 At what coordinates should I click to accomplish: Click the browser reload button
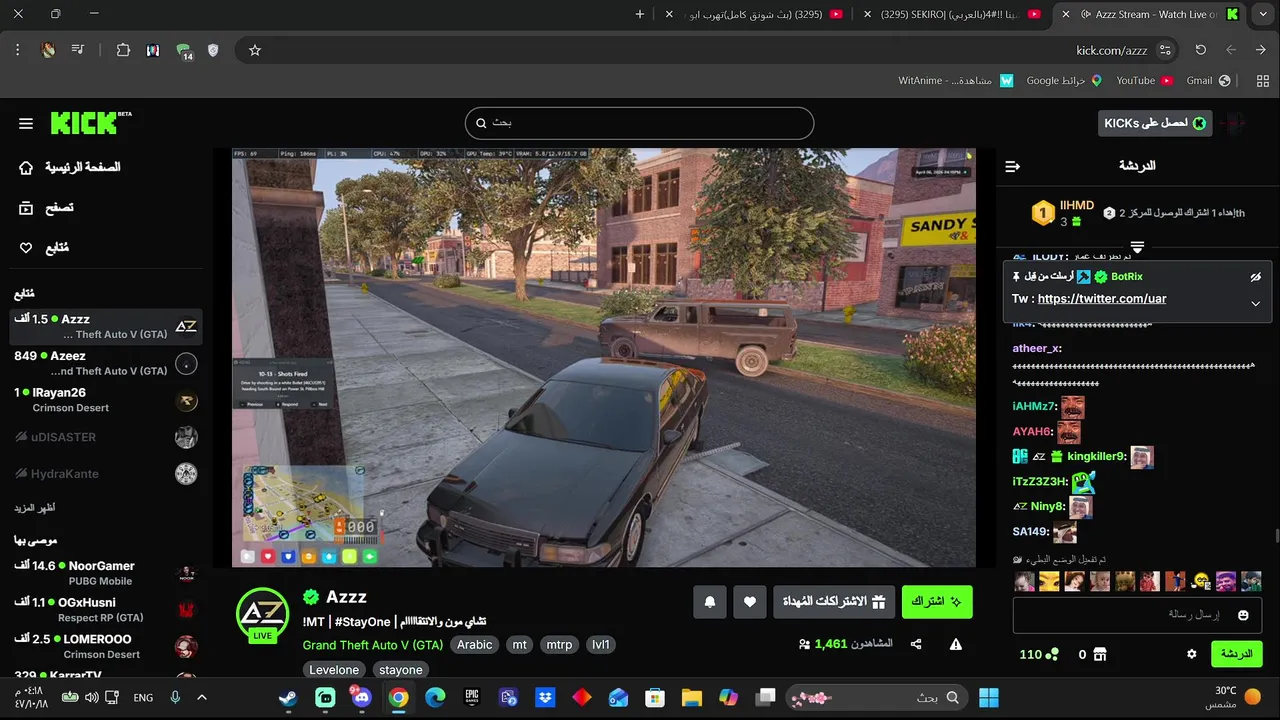[1201, 50]
